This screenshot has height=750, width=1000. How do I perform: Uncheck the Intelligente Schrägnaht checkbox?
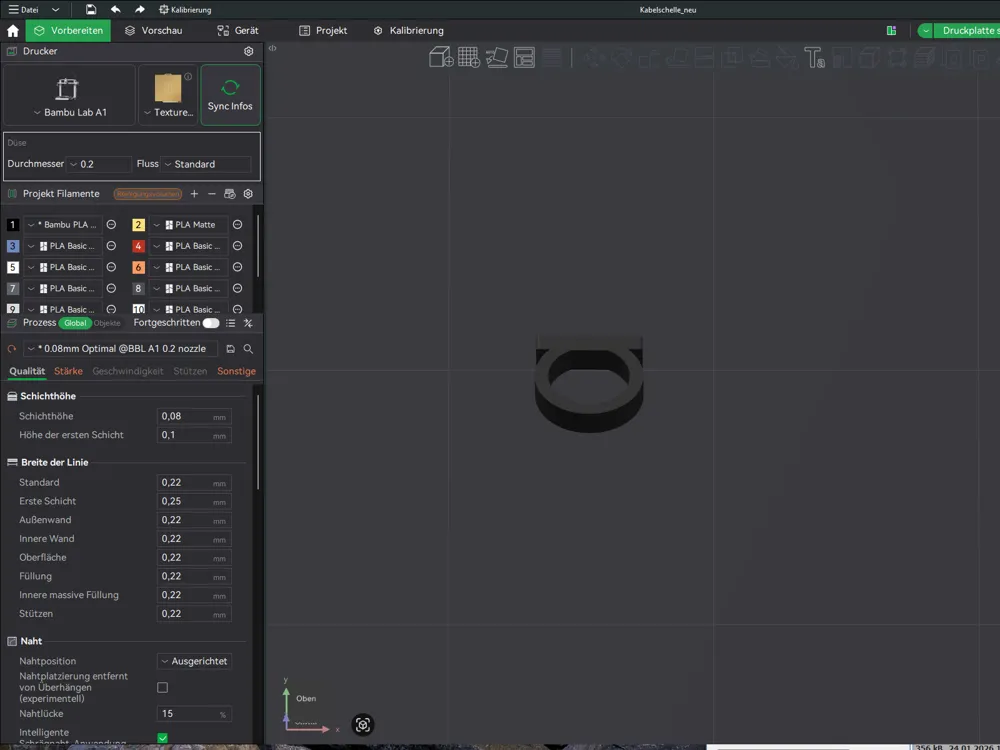[163, 738]
